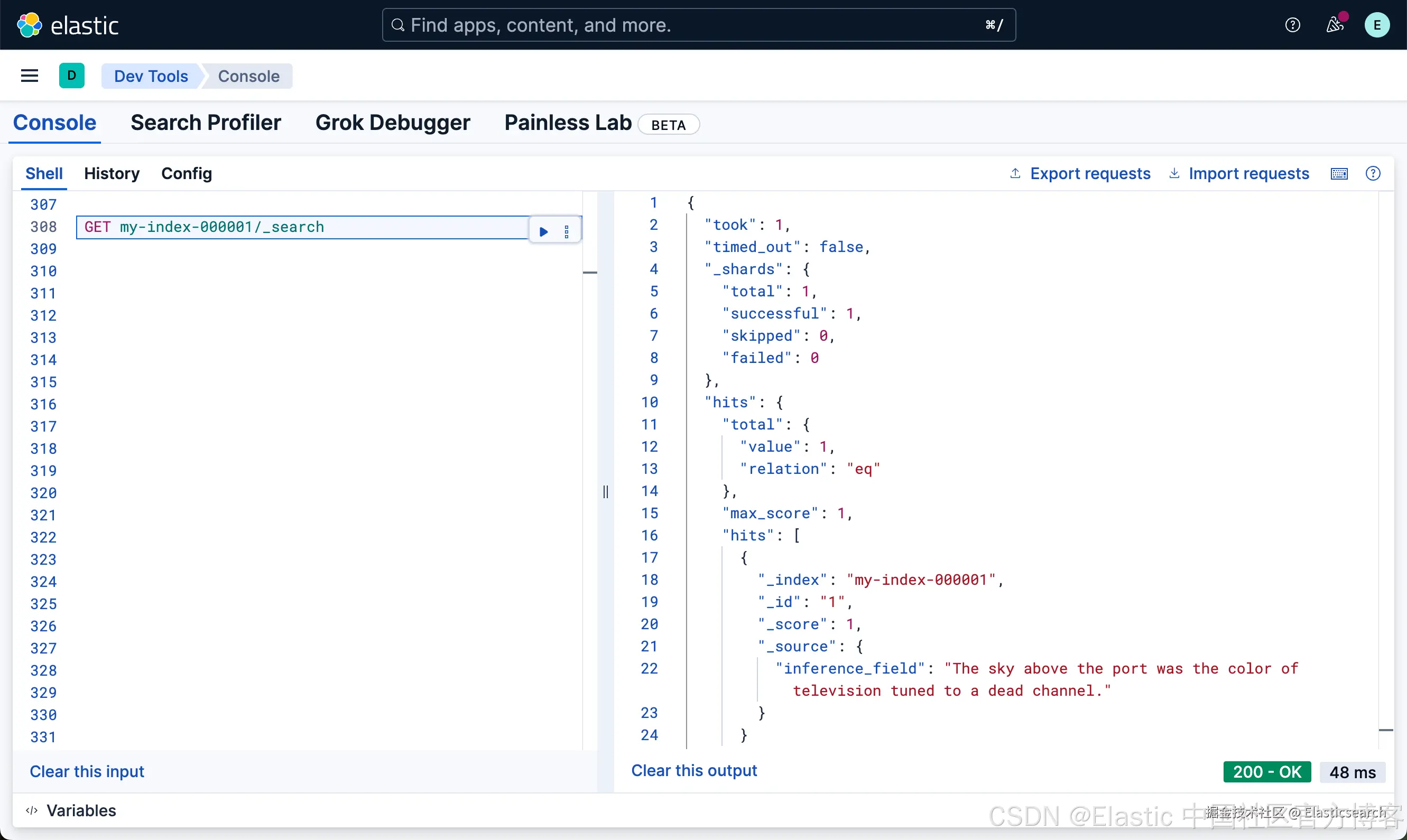This screenshot has height=840, width=1407.
Task: Click Clear this output link
Action: (693, 770)
